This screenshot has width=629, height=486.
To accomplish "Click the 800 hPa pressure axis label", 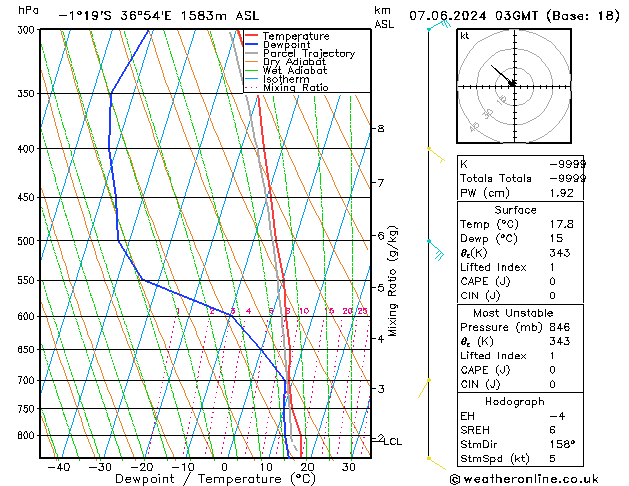I will tap(28, 435).
